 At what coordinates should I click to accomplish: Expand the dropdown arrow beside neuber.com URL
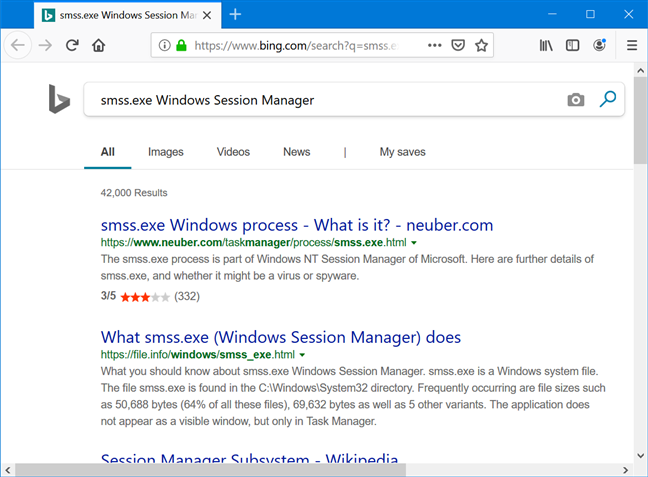(414, 243)
